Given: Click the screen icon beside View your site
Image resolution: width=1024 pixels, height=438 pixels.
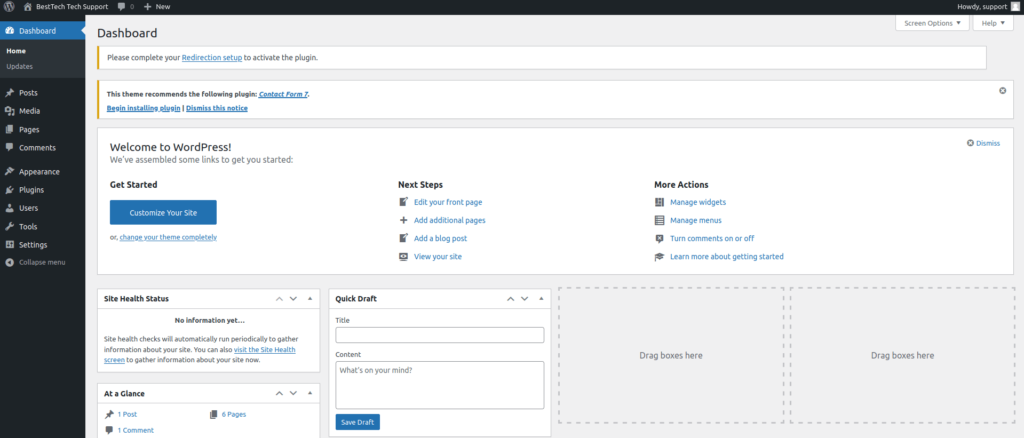Looking at the screenshot, I should click(404, 257).
